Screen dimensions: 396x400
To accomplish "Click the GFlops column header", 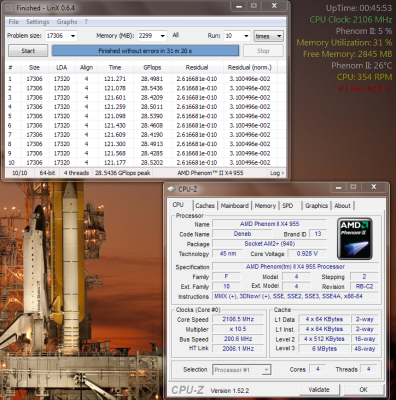I will pyautogui.click(x=152, y=67).
